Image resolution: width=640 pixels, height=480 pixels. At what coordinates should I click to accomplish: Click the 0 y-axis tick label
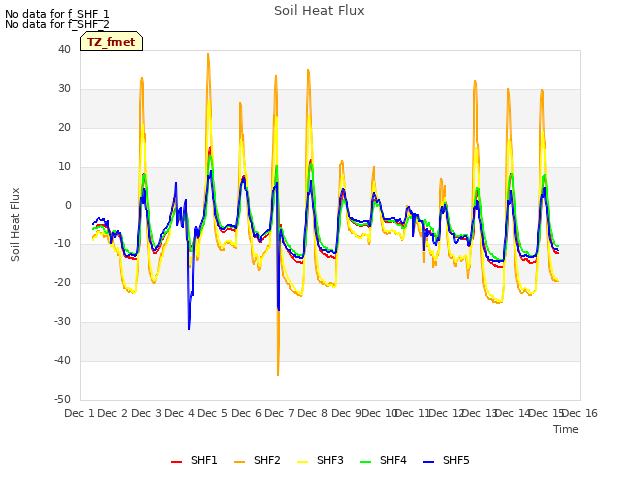pos(68,206)
